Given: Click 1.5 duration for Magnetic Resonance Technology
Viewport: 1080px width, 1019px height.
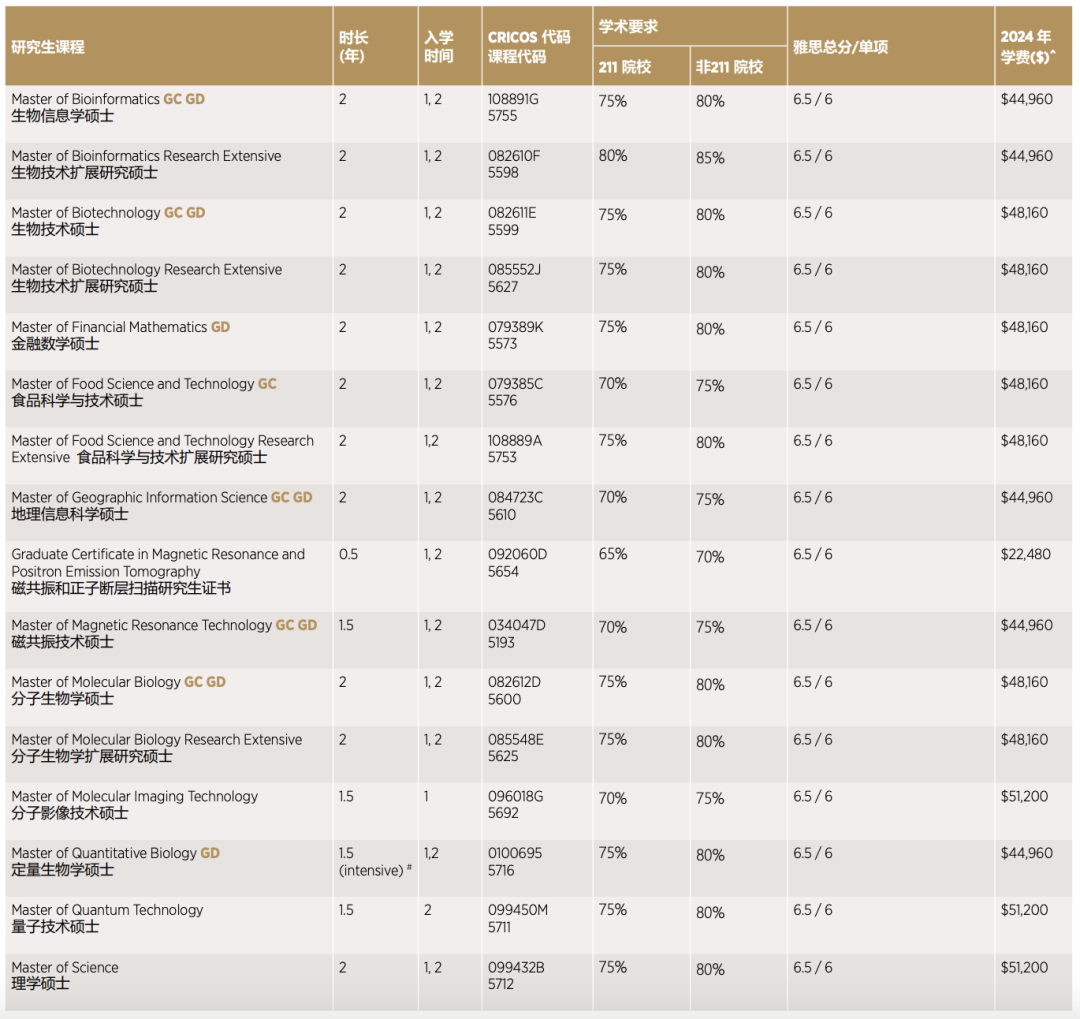Looking at the screenshot, I should coord(346,626).
